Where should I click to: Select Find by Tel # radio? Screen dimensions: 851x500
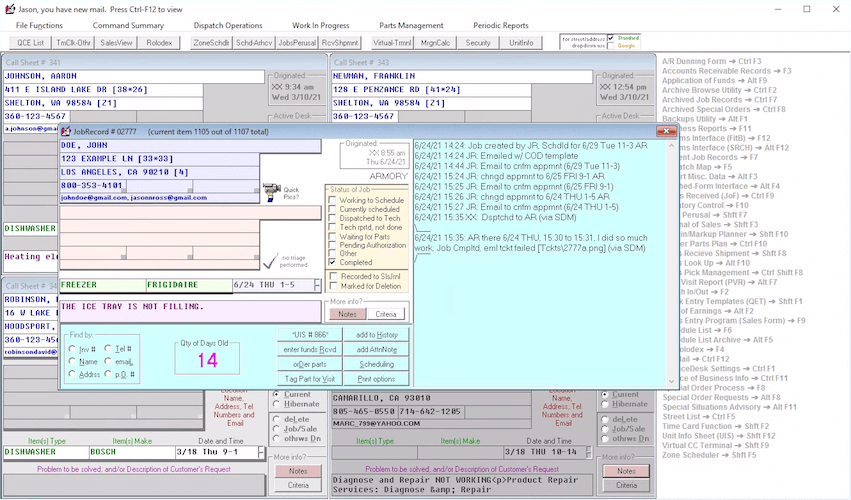point(108,349)
